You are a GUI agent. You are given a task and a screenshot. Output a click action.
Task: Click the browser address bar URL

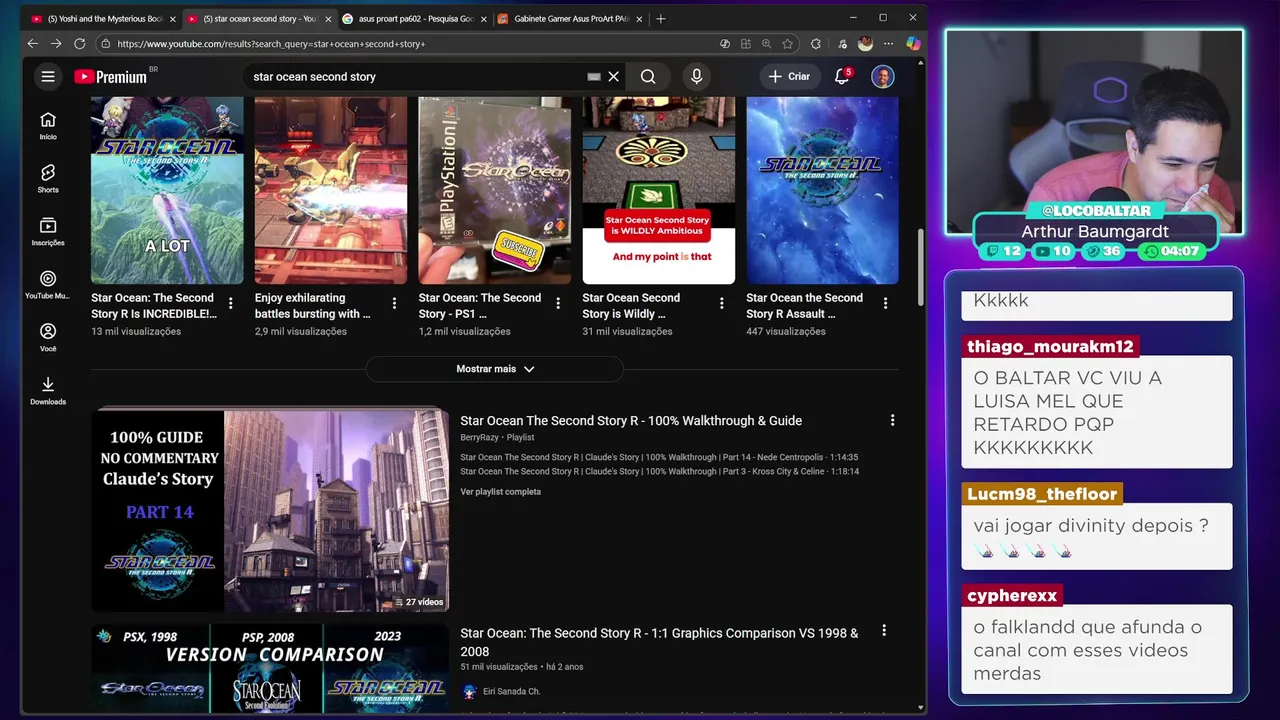(x=271, y=44)
